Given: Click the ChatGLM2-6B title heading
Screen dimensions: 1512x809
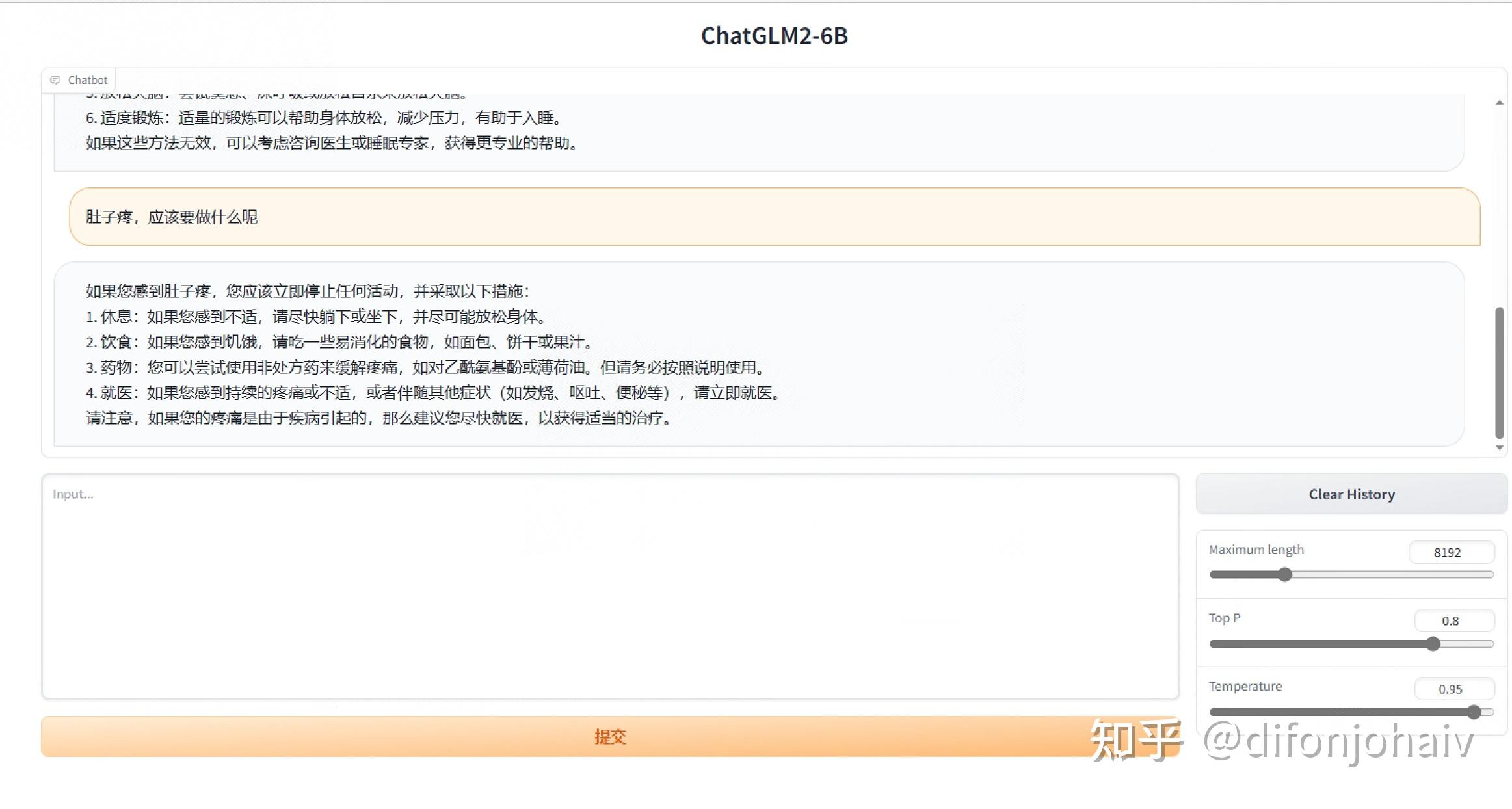Looking at the screenshot, I should [774, 36].
